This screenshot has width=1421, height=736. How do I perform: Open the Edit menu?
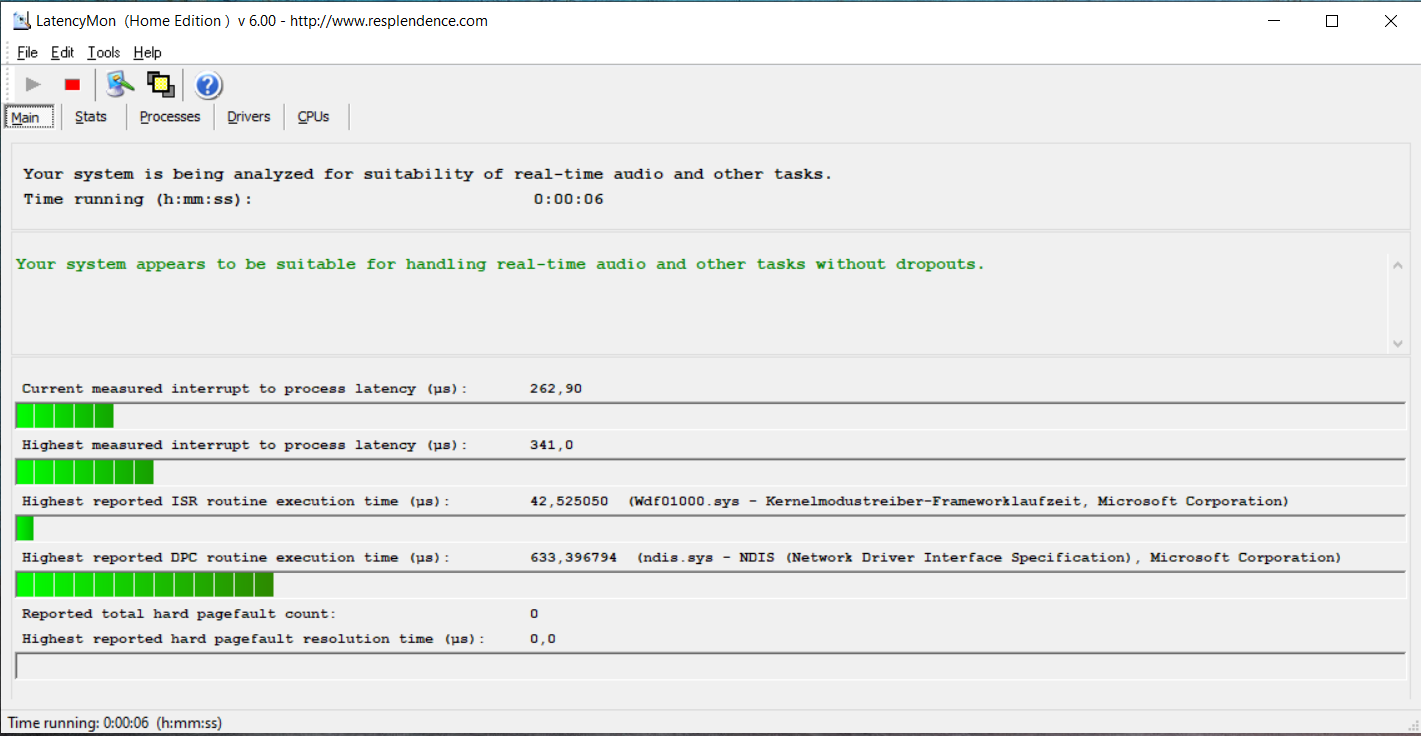62,53
